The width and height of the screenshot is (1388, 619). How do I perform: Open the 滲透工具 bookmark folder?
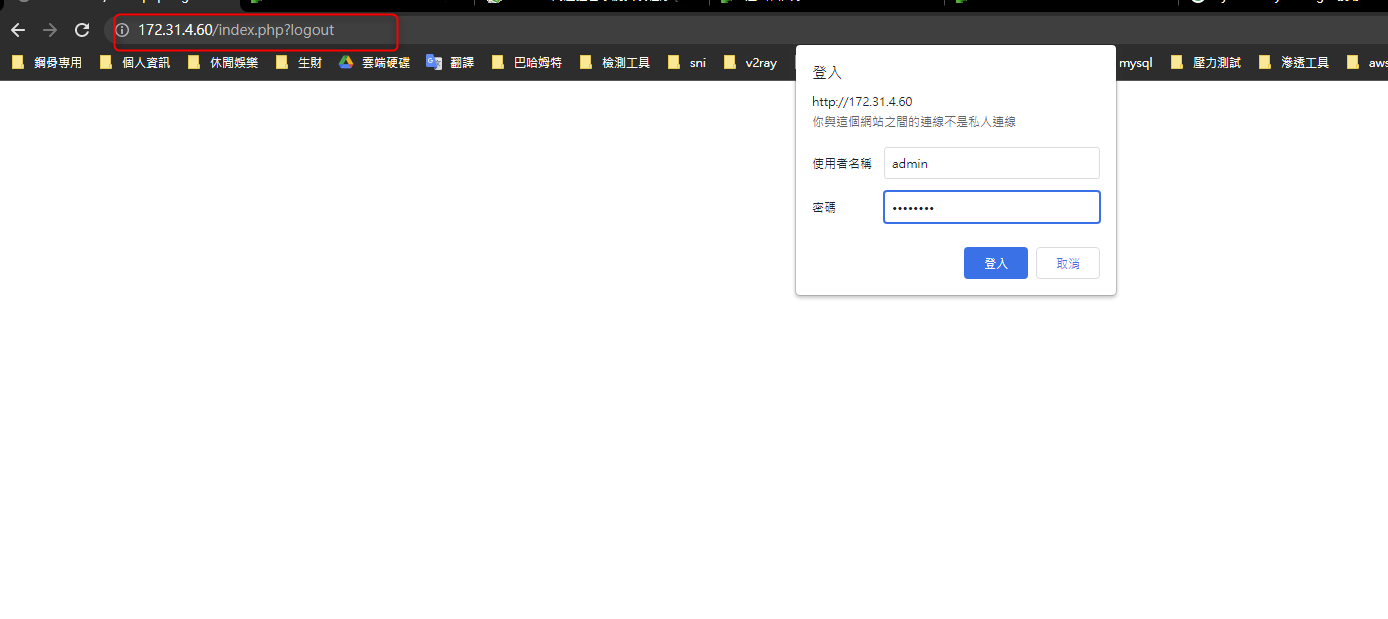pyautogui.click(x=1294, y=62)
